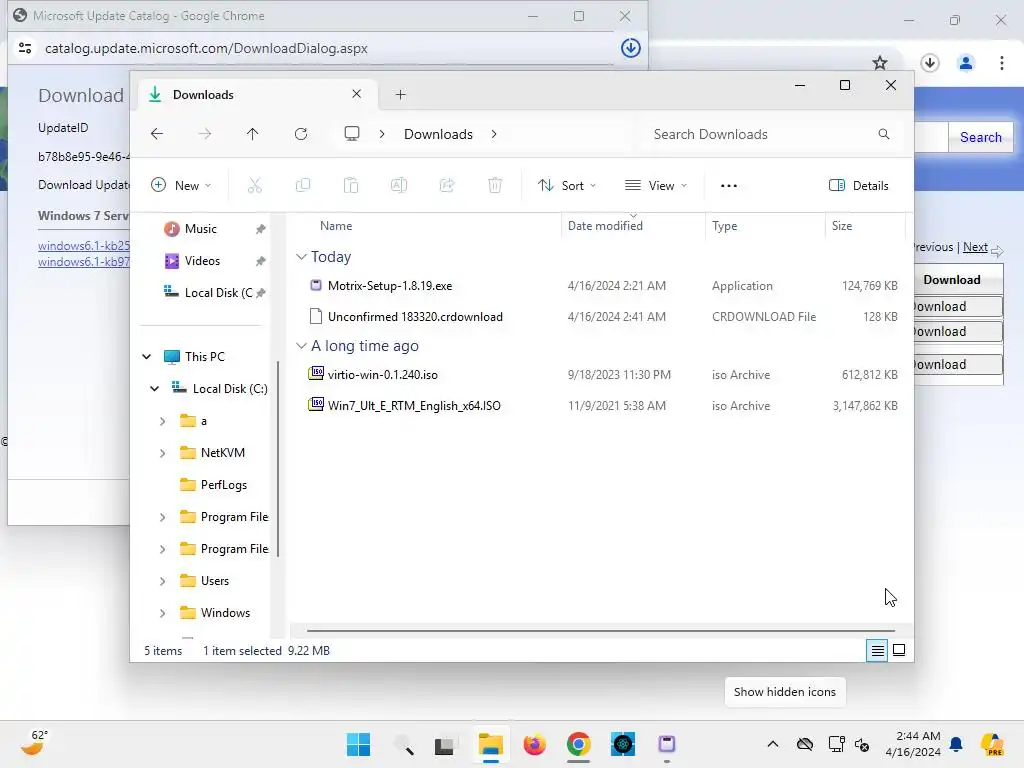The width and height of the screenshot is (1024, 768).
Task: Open the New item dropdown
Action: tap(181, 185)
